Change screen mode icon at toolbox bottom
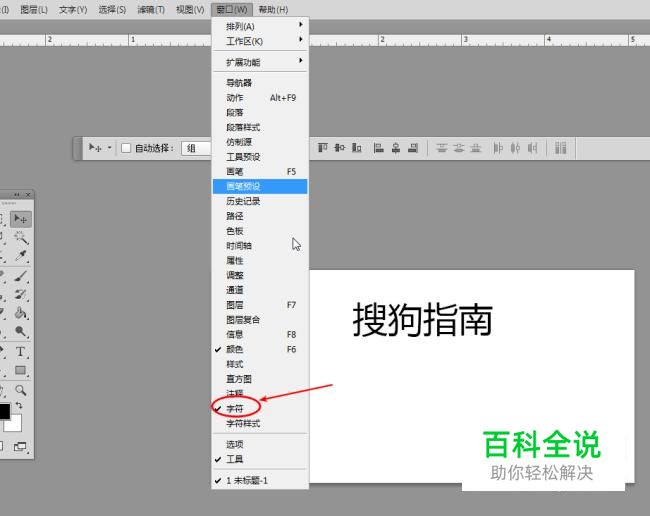 pyautogui.click(x=19, y=446)
